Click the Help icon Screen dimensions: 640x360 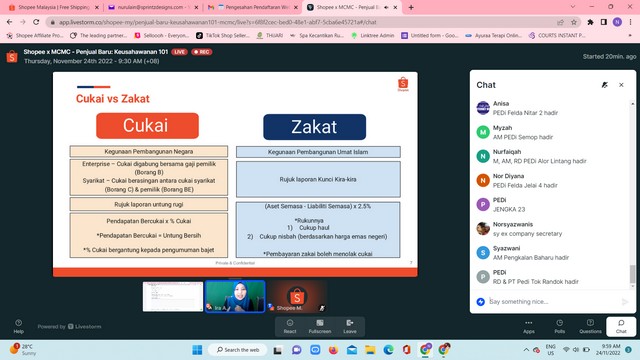(18, 326)
